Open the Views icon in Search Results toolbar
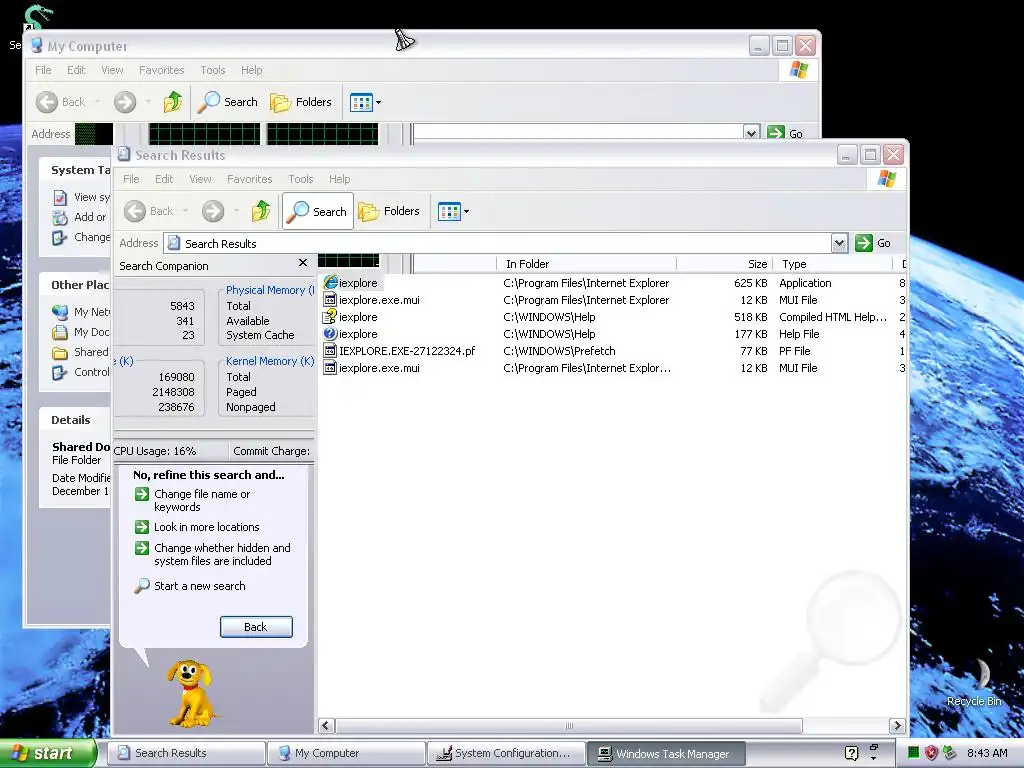The width and height of the screenshot is (1024, 768). coord(449,212)
